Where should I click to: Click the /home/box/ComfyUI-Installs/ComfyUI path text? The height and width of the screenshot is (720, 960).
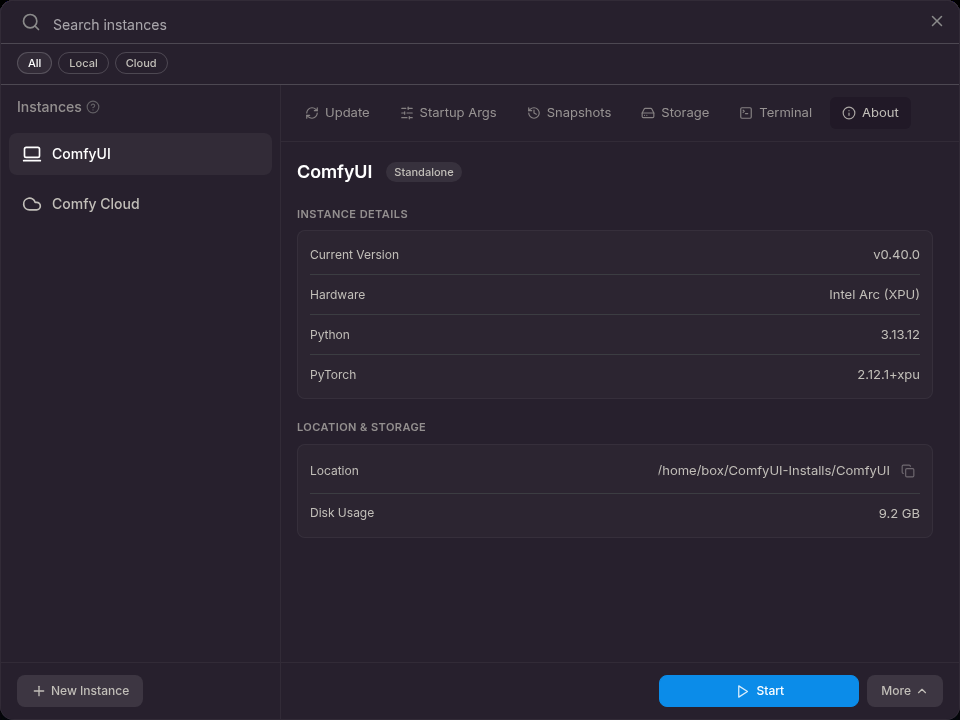point(773,471)
